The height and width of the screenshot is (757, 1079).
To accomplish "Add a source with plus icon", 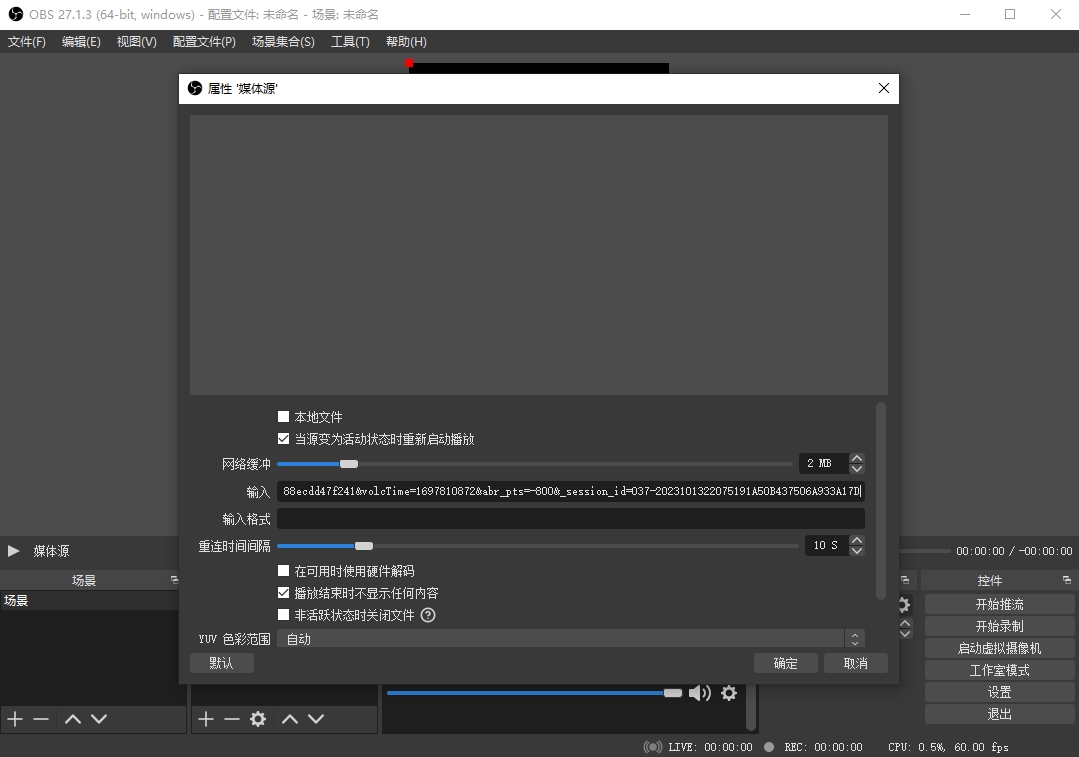I will [206, 719].
